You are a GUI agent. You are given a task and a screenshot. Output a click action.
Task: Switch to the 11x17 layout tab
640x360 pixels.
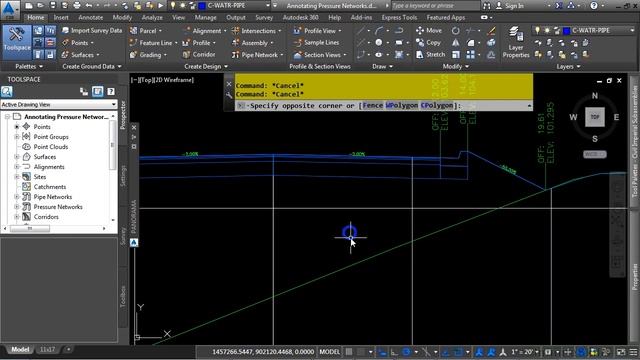tap(47, 349)
